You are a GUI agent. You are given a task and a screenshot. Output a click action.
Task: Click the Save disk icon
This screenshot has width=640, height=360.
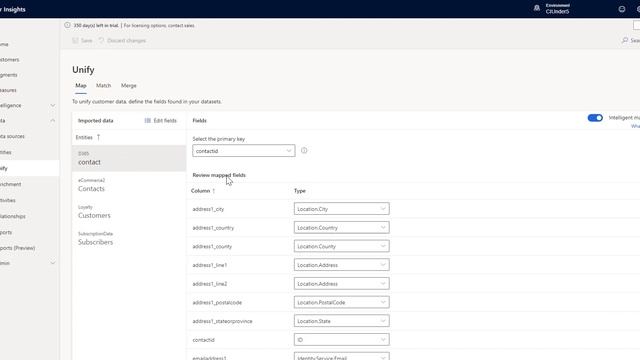75,40
